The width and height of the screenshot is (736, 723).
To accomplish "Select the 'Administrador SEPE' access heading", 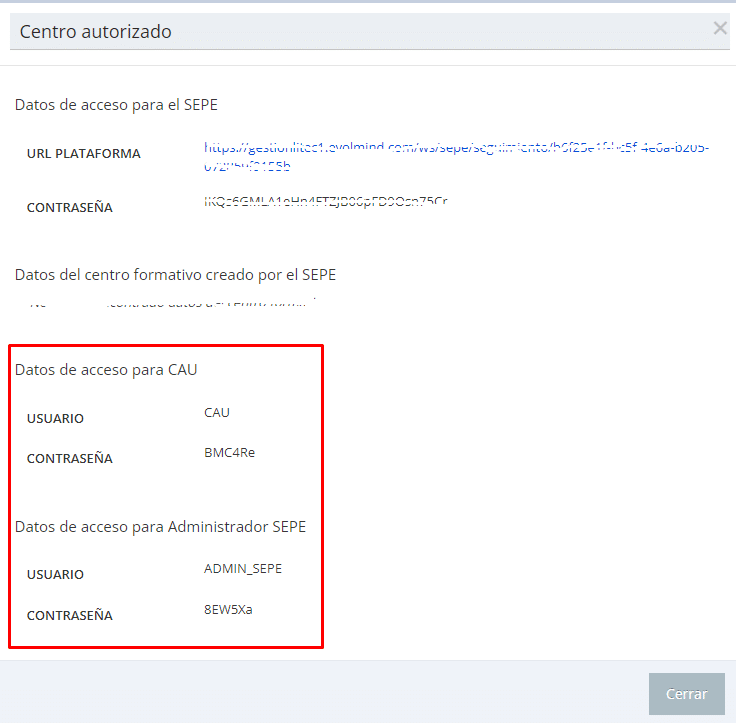I will coord(160,526).
